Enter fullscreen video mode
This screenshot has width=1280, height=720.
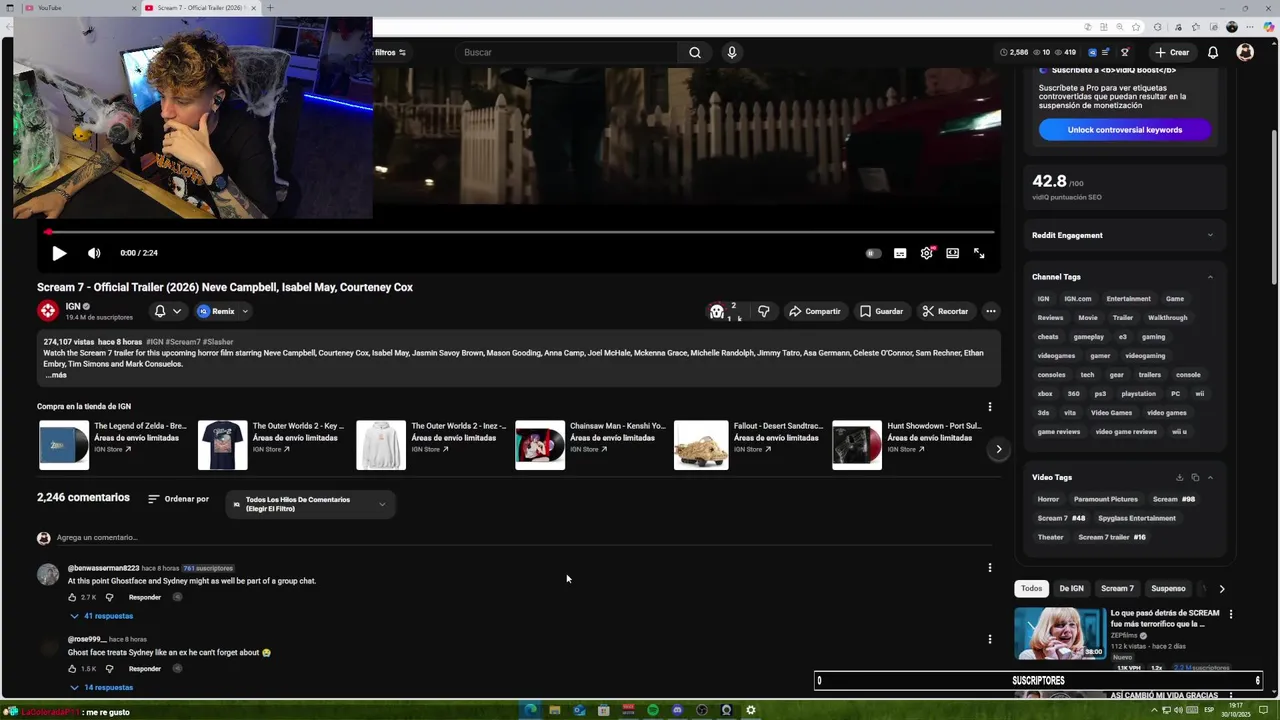pyautogui.click(x=979, y=253)
